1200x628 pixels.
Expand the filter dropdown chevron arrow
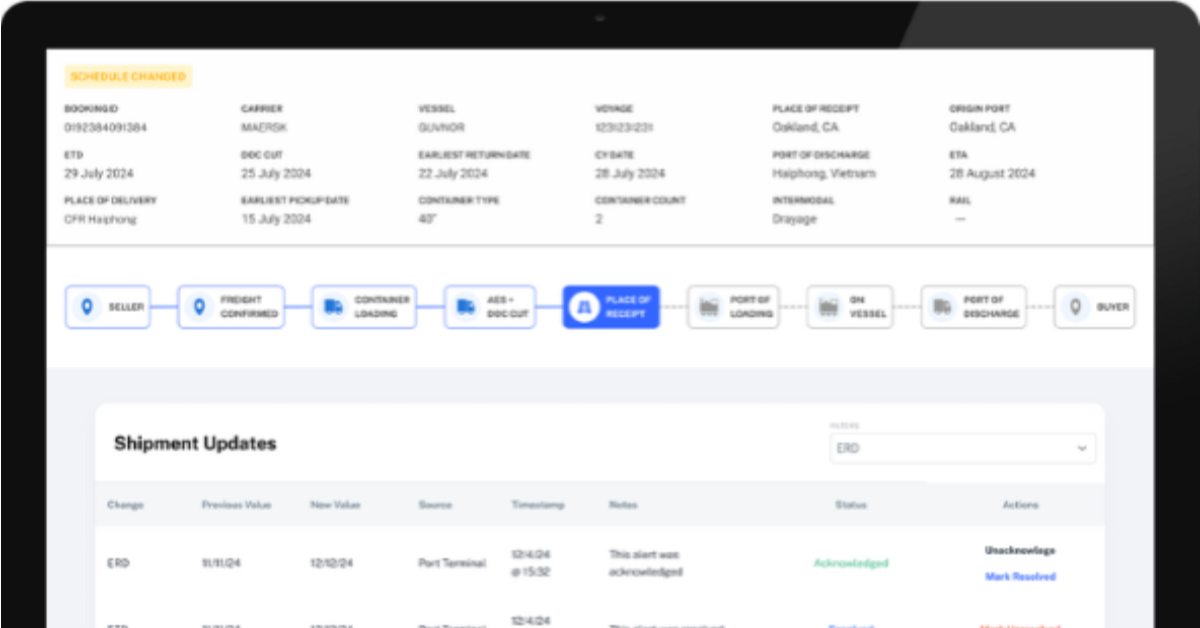click(1081, 449)
